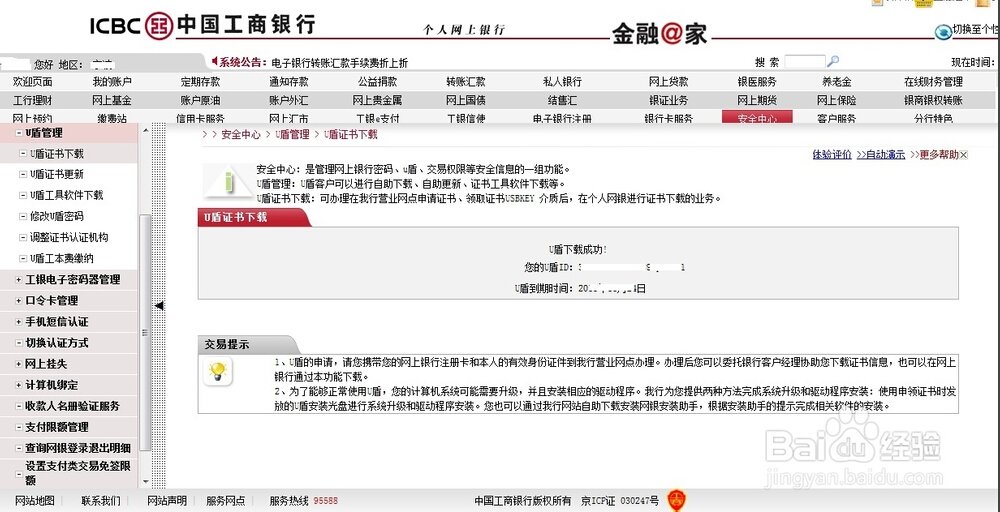Open the 我的账户 menu
1000x512 pixels.
112,82
